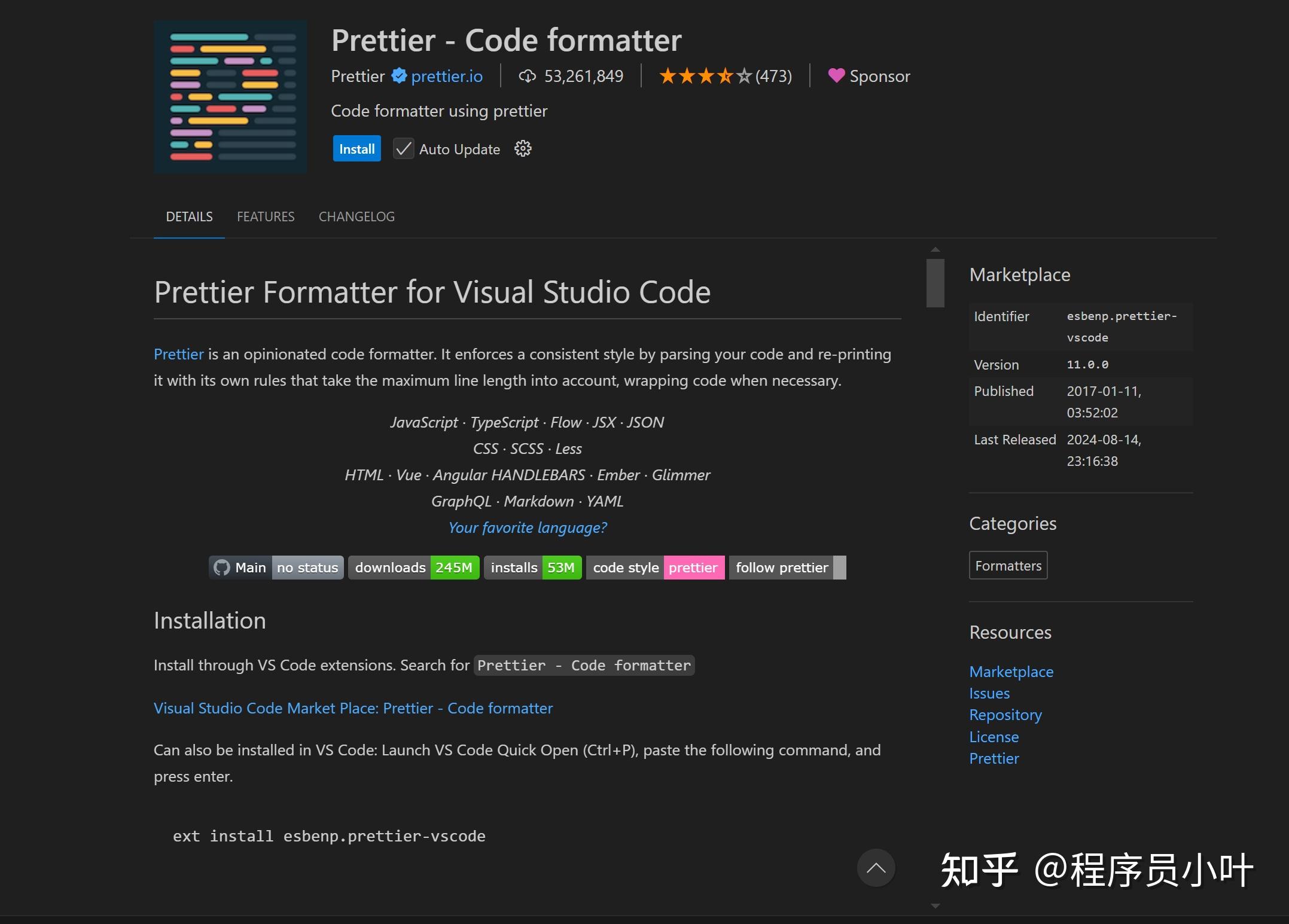Click the Installation heading
Image resolution: width=1289 pixels, height=924 pixels.
[x=209, y=620]
